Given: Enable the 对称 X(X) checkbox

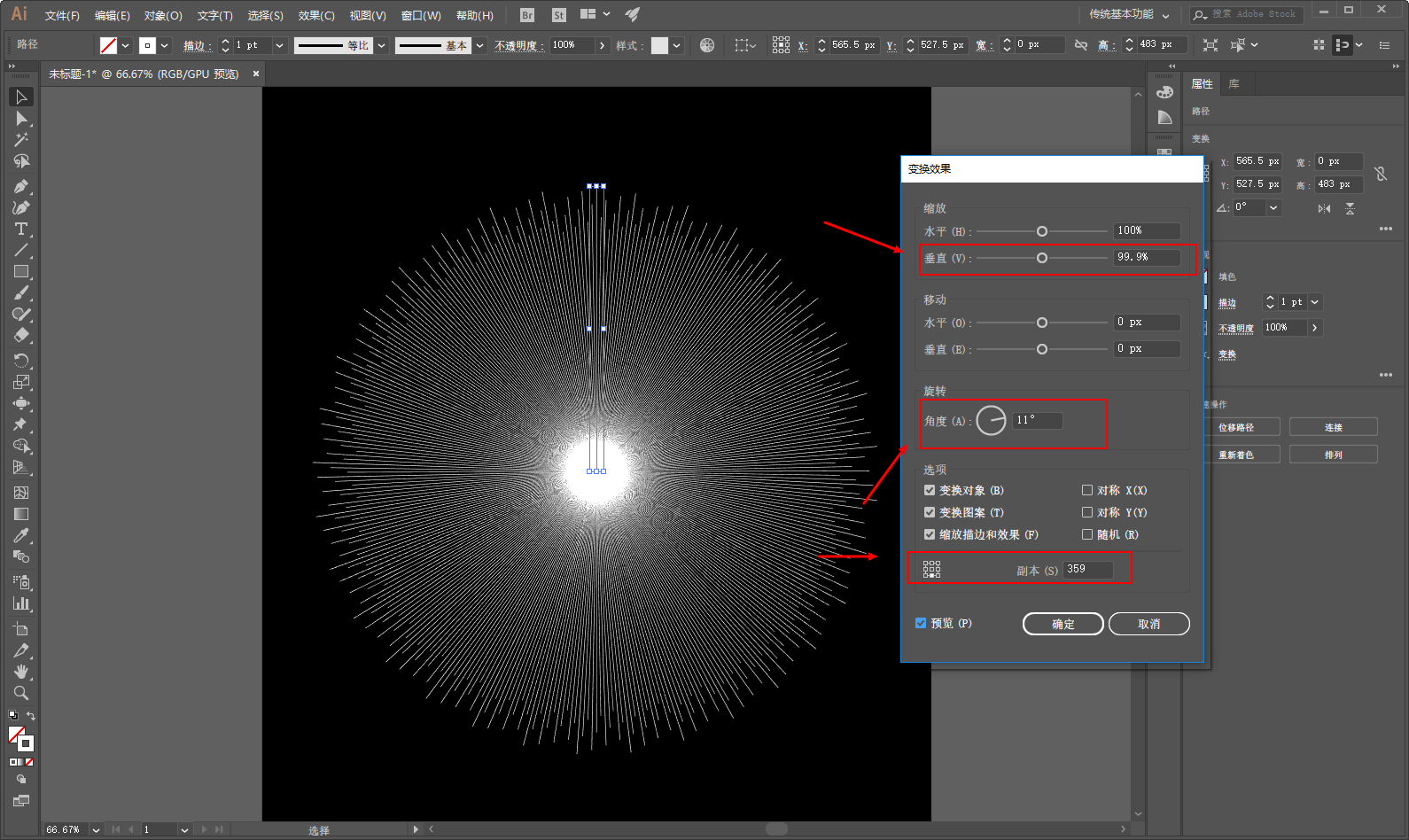Looking at the screenshot, I should pyautogui.click(x=1087, y=490).
